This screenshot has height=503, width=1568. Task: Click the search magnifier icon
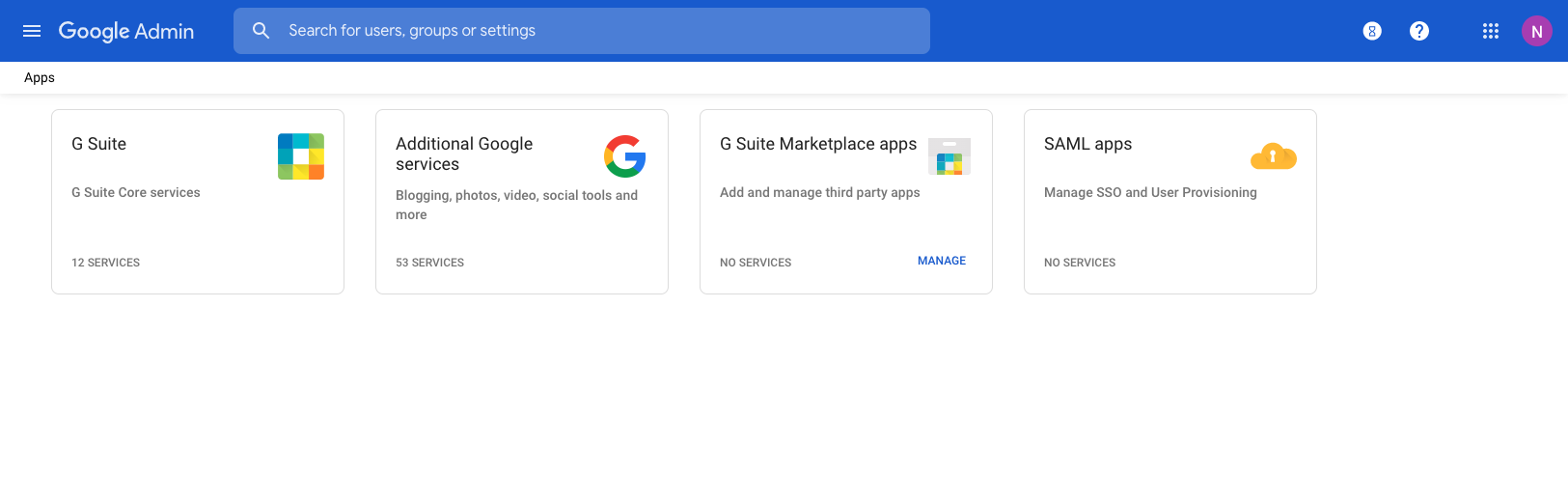click(261, 31)
